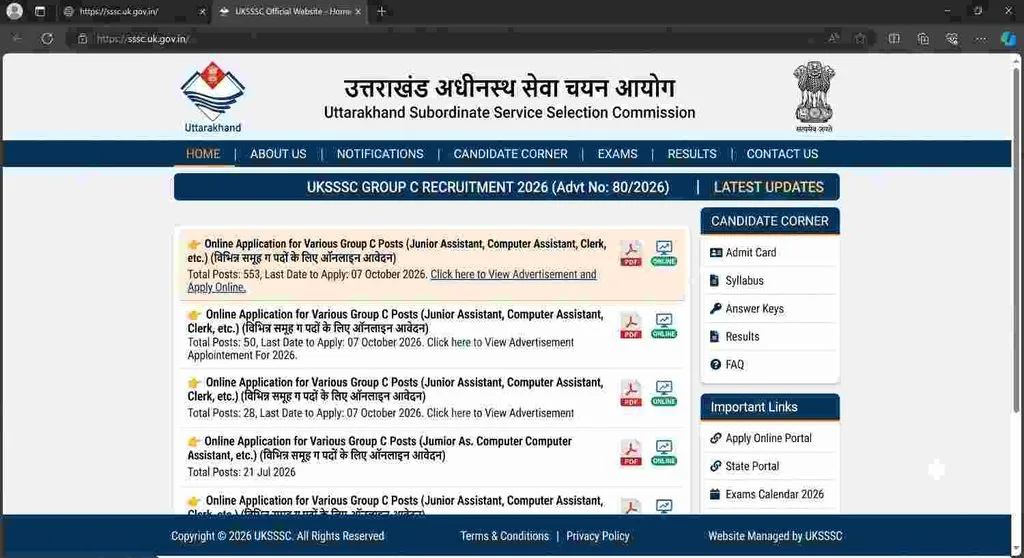This screenshot has width=1024, height=558.
Task: Click 'Copyright © 2026 UKSSSC. All Rights Reserved' text
Action: [x=278, y=536]
